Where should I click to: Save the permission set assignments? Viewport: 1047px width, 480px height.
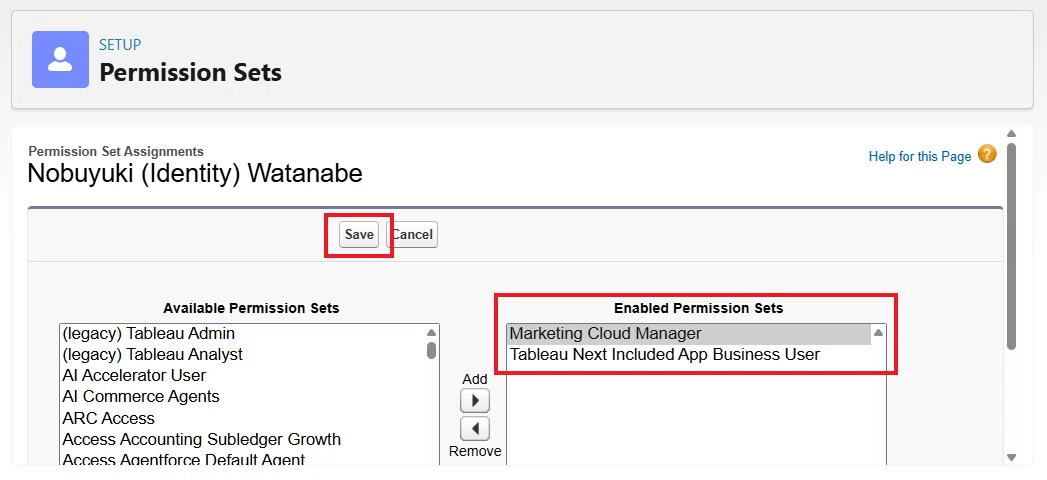click(359, 235)
